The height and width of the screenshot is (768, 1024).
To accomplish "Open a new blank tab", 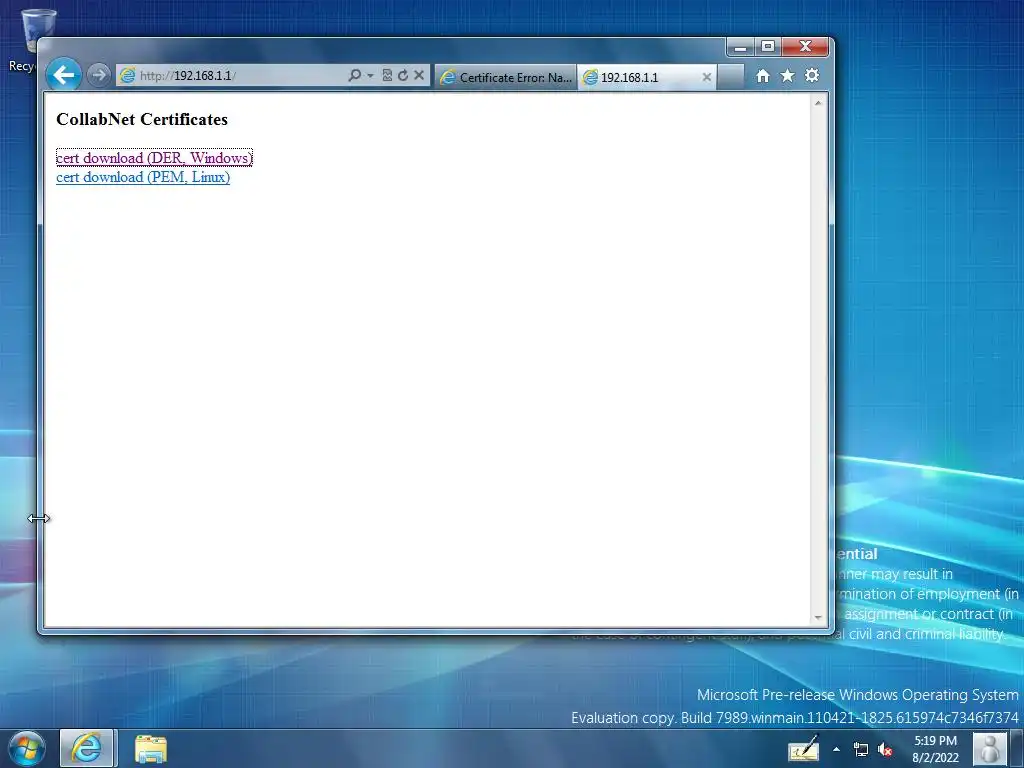I will [731, 77].
